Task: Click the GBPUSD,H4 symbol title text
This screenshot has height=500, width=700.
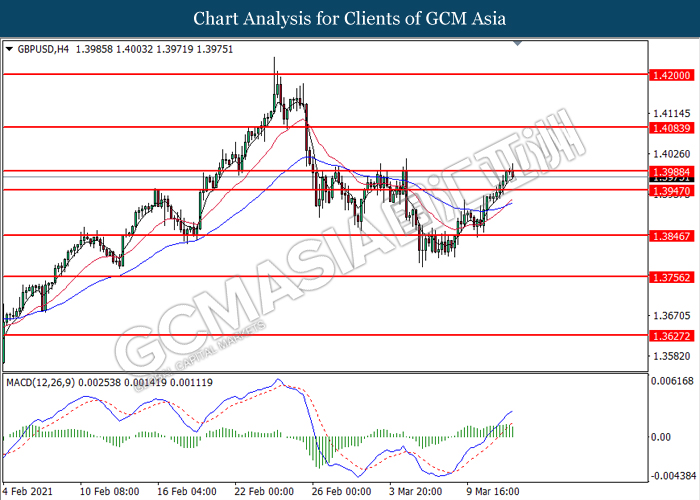Action: point(43,49)
